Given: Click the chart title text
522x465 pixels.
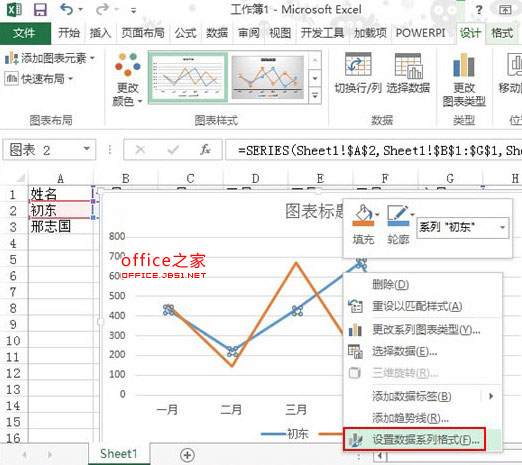Looking at the screenshot, I should tap(314, 211).
